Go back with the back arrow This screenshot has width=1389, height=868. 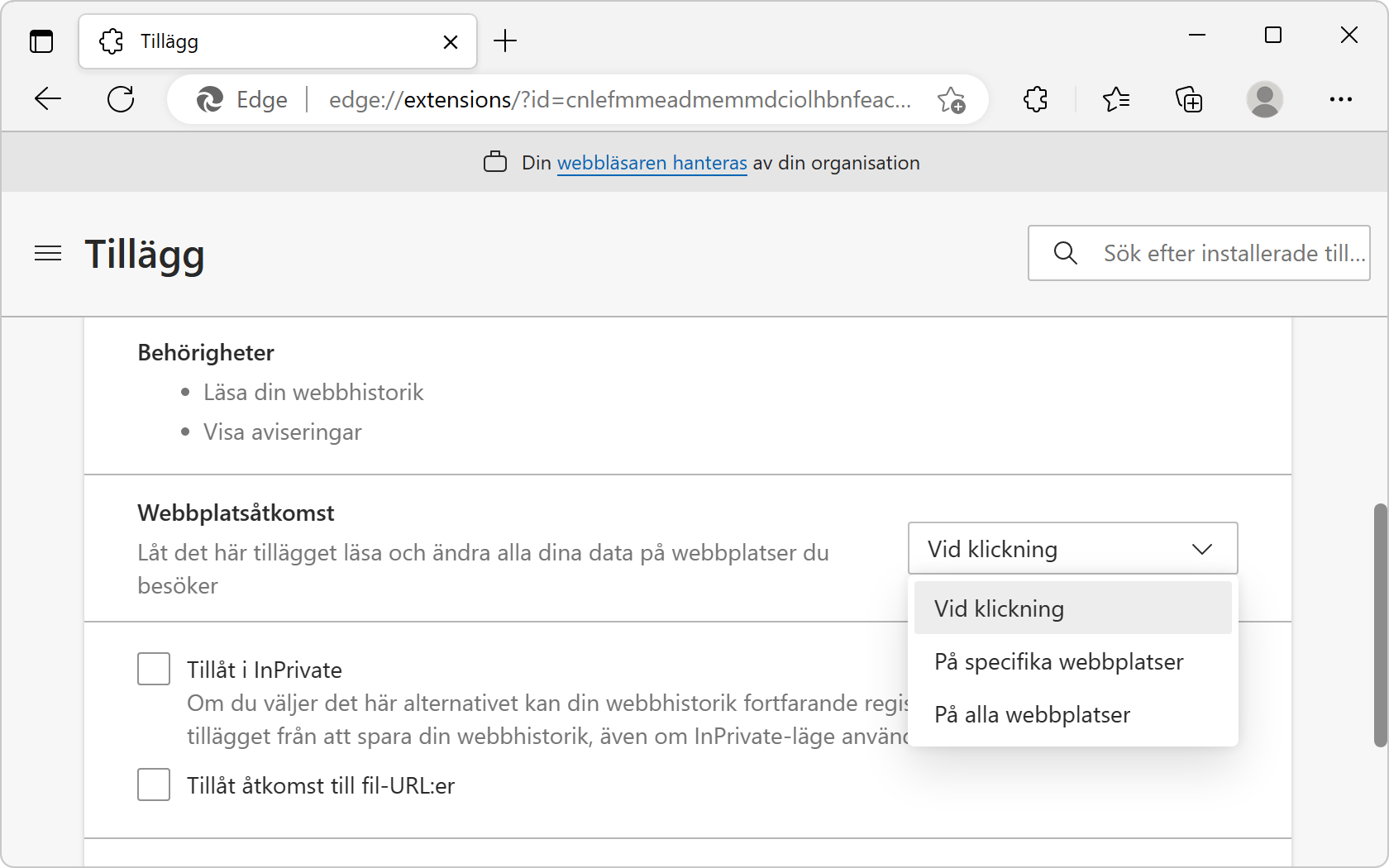pos(48,99)
